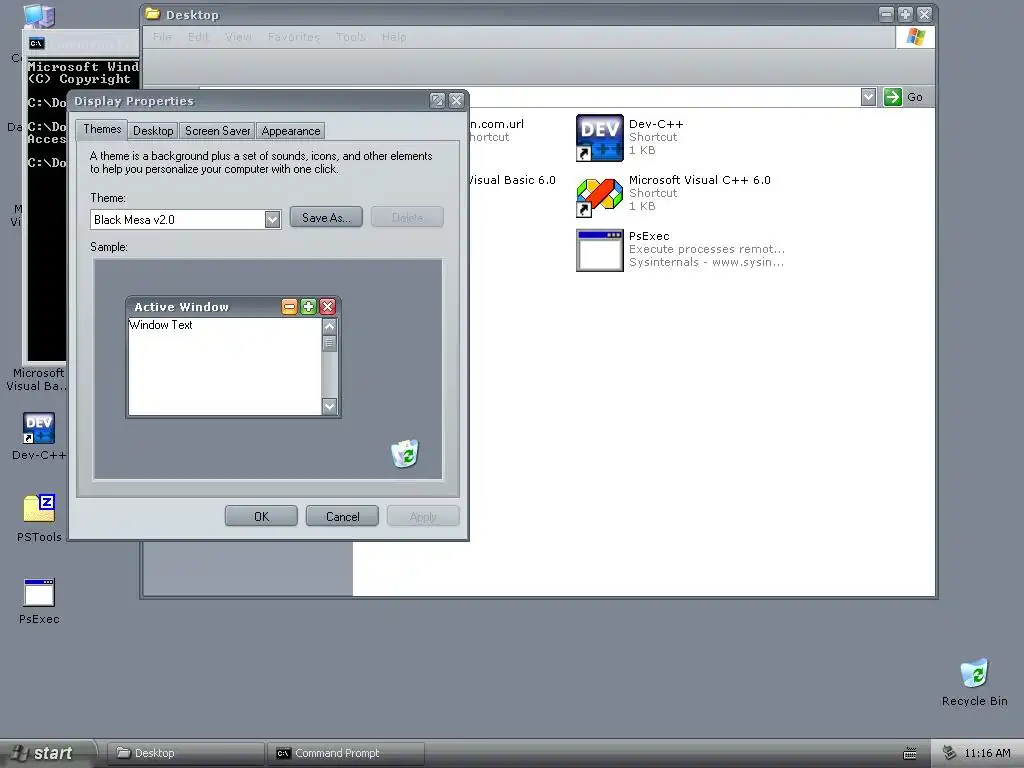The width and height of the screenshot is (1024, 768).
Task: Click the Dev-C++ icon on the desktop
Action: tap(39, 428)
